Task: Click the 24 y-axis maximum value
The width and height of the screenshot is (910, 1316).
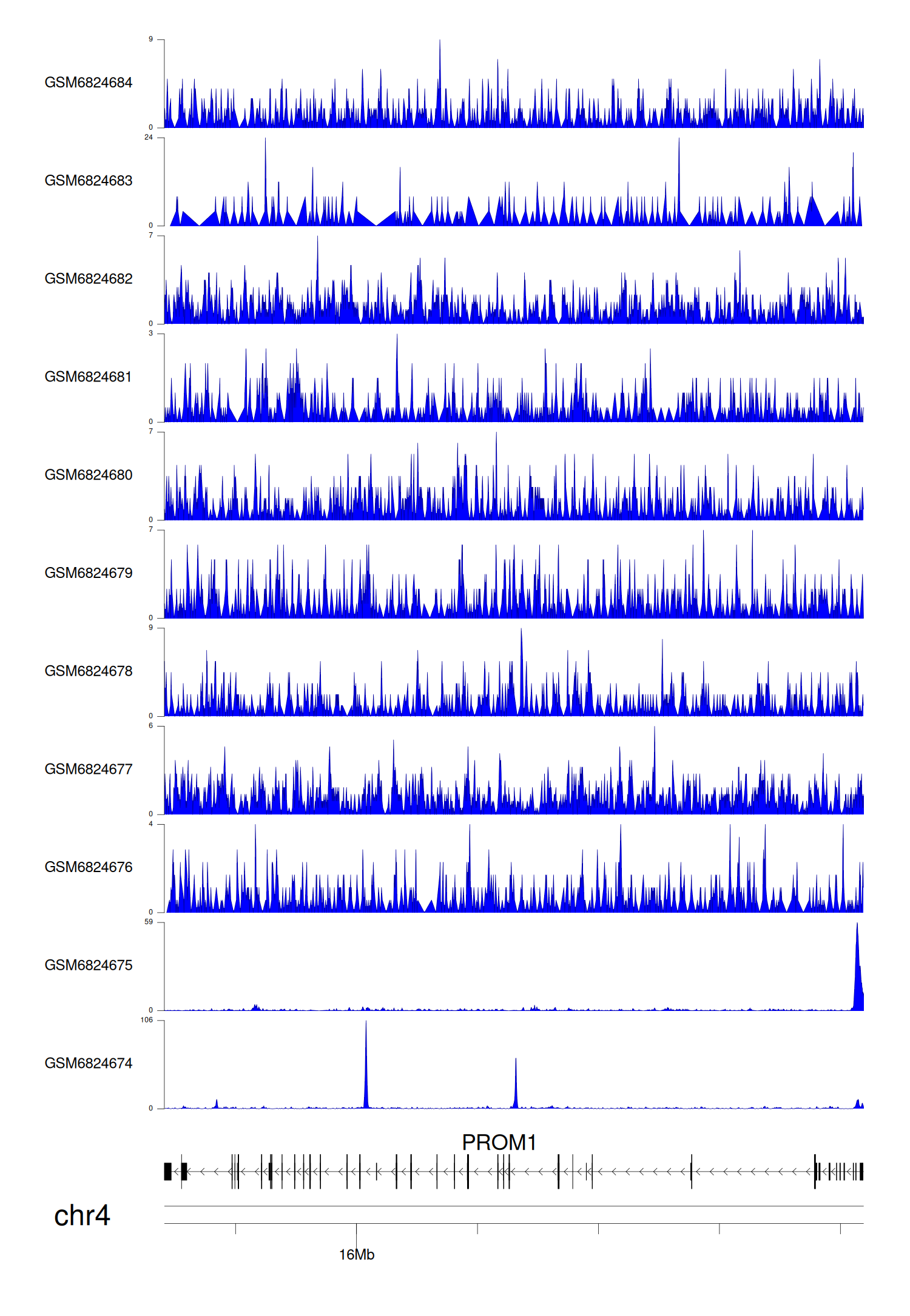Action: (149, 138)
